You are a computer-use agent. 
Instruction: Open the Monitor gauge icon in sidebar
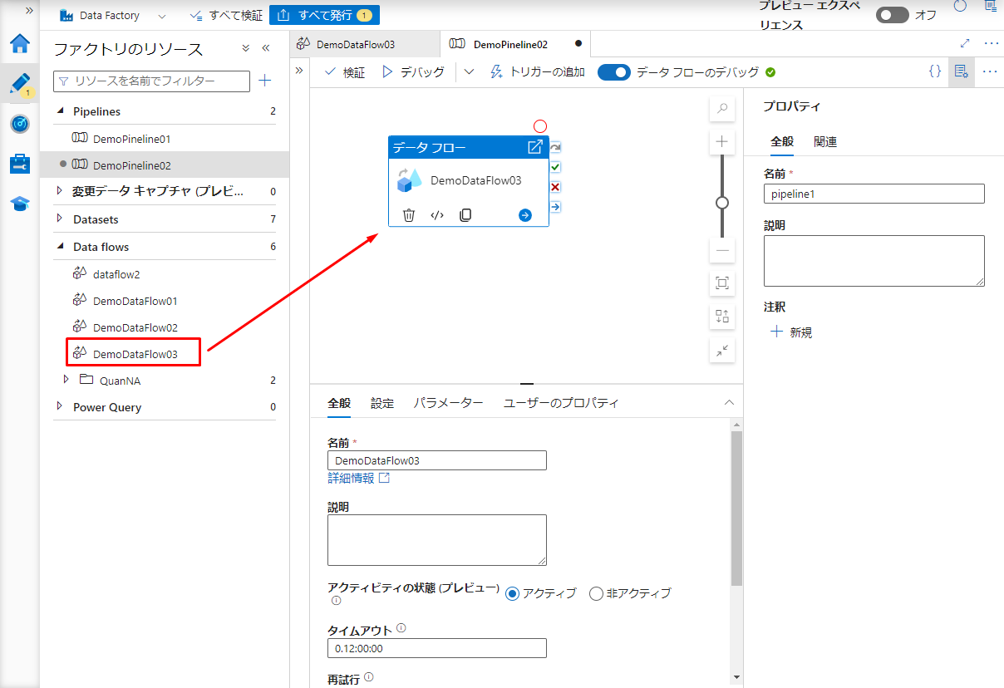(x=20, y=124)
